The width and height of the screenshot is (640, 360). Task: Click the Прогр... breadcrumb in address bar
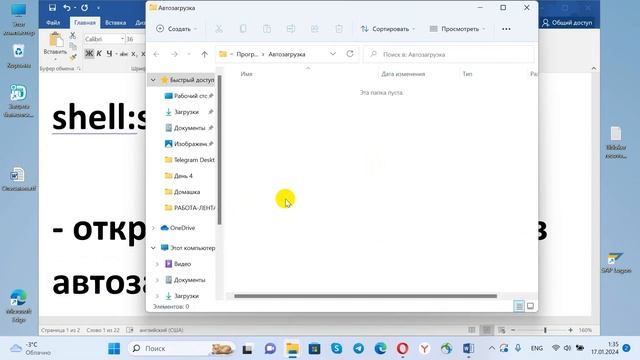pyautogui.click(x=247, y=54)
